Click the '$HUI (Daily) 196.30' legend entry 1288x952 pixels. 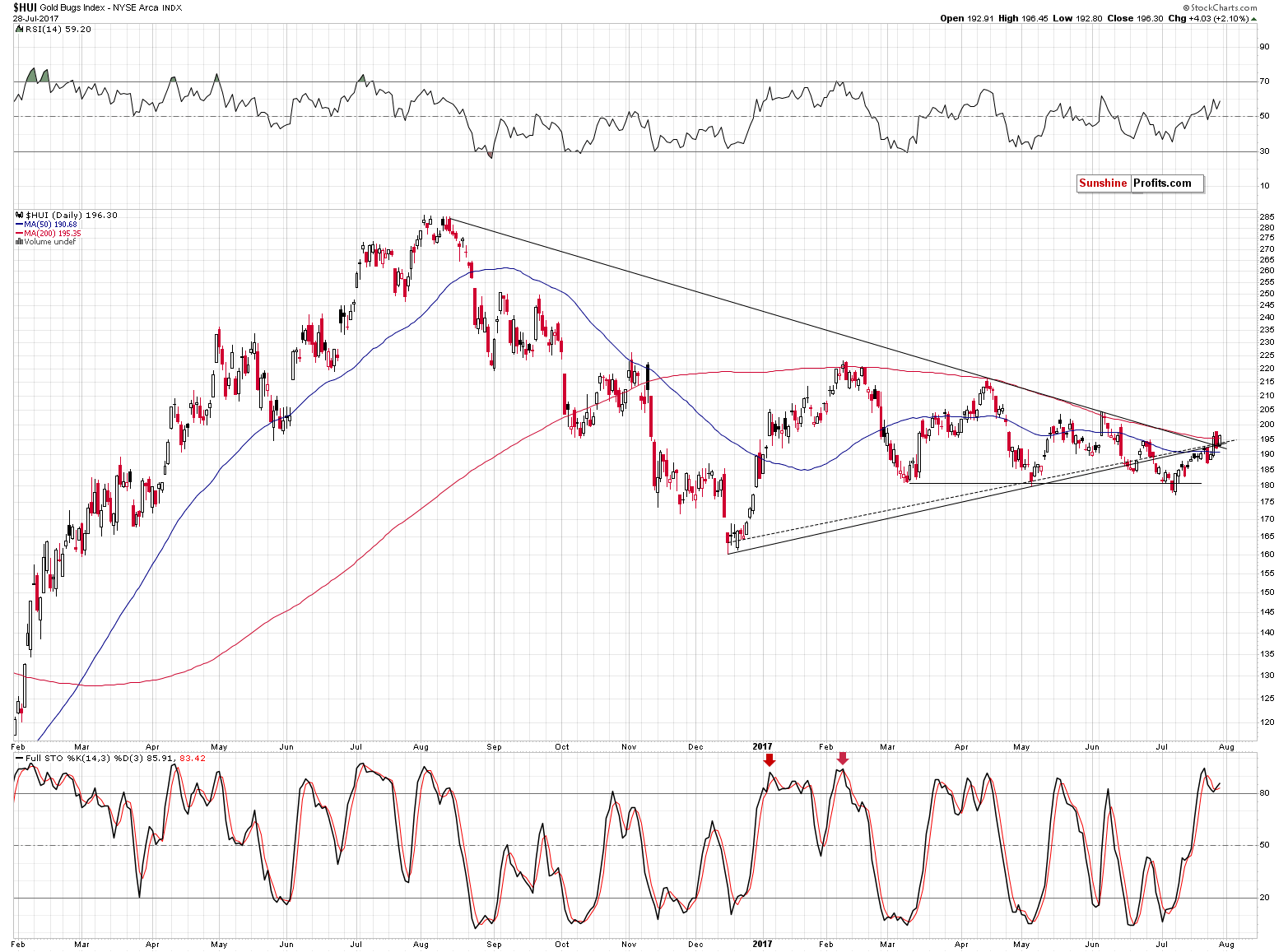tap(72, 215)
